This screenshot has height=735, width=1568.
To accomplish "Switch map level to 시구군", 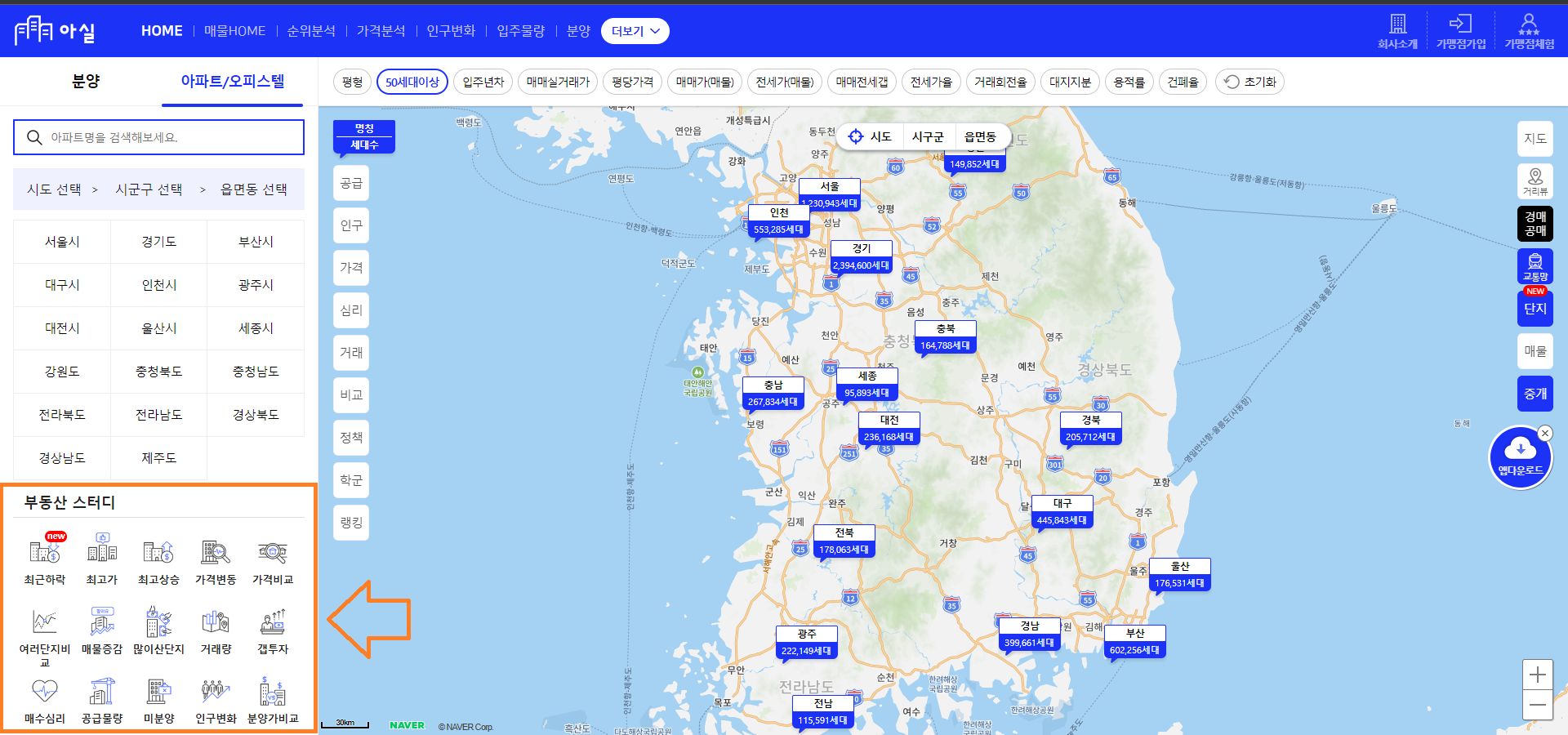I will pyautogui.click(x=928, y=137).
